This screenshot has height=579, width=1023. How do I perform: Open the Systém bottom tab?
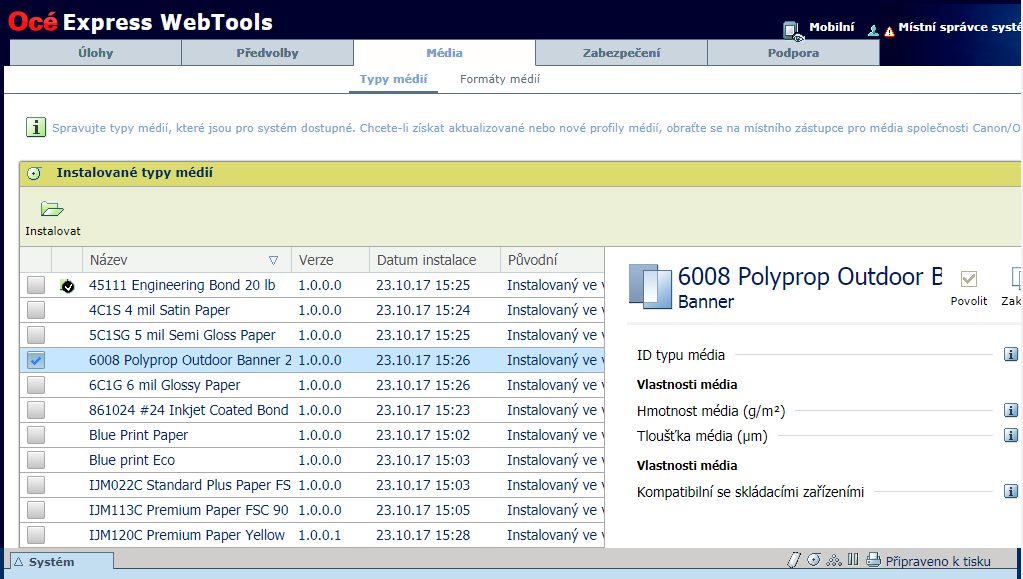point(62,561)
